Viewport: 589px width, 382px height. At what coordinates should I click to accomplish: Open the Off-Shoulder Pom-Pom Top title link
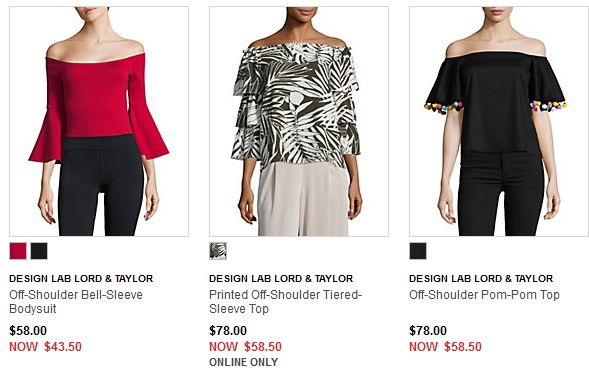pyautogui.click(x=484, y=295)
